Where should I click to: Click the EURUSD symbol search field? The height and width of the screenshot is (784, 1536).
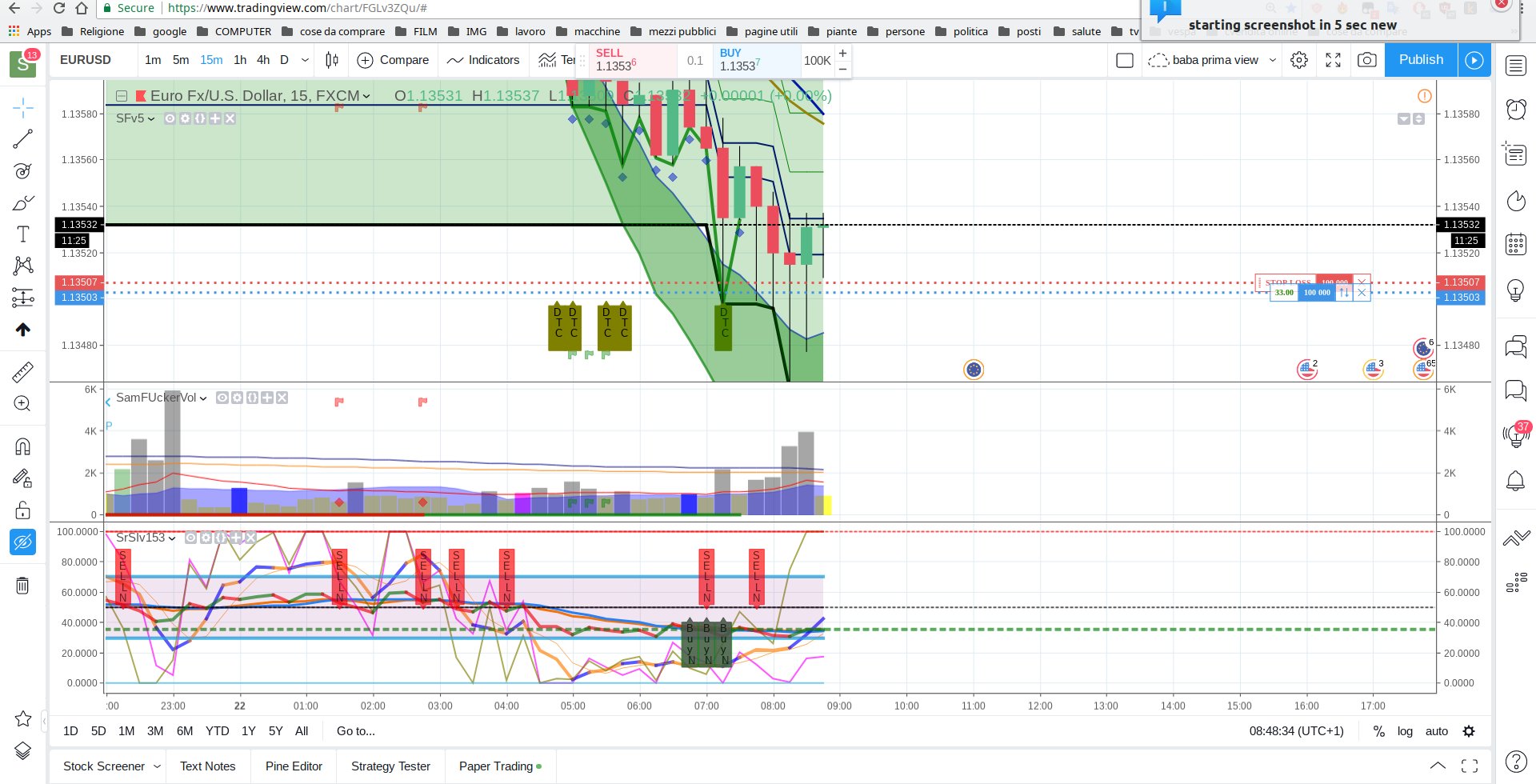click(x=86, y=60)
